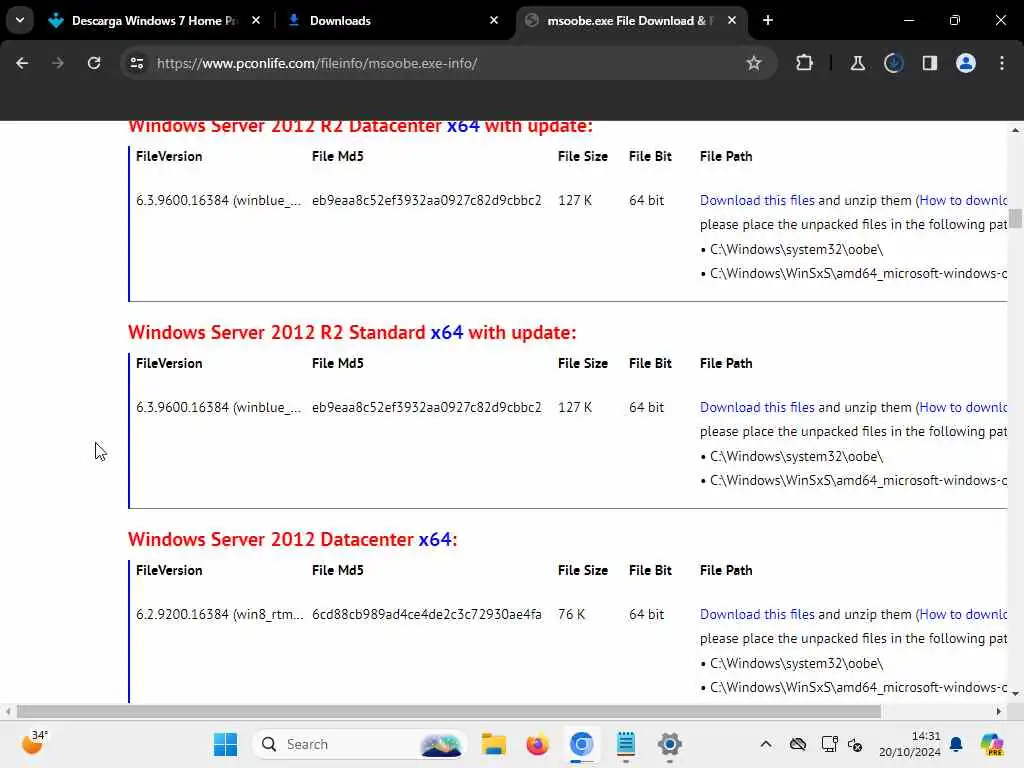
Task: Expand the tab search dropdown
Action: [20, 20]
